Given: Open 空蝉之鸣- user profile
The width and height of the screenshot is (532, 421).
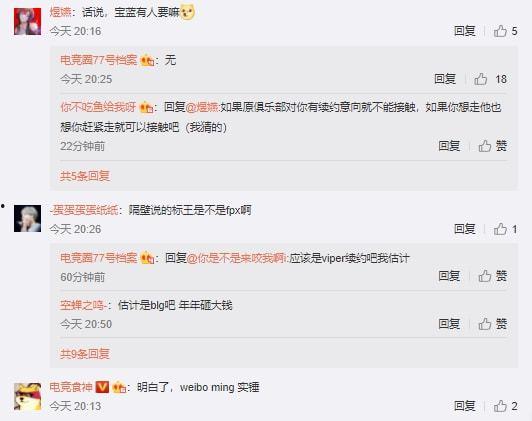Looking at the screenshot, I should [x=84, y=305].
